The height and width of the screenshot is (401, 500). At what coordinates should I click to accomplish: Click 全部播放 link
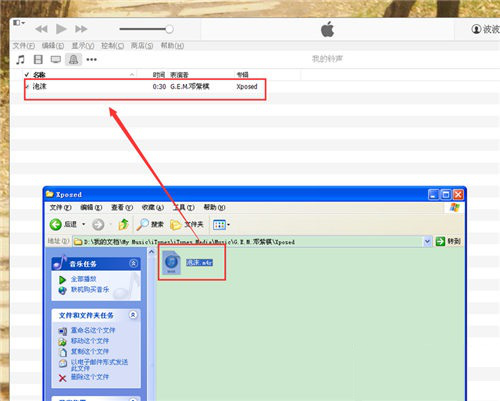[x=83, y=279]
